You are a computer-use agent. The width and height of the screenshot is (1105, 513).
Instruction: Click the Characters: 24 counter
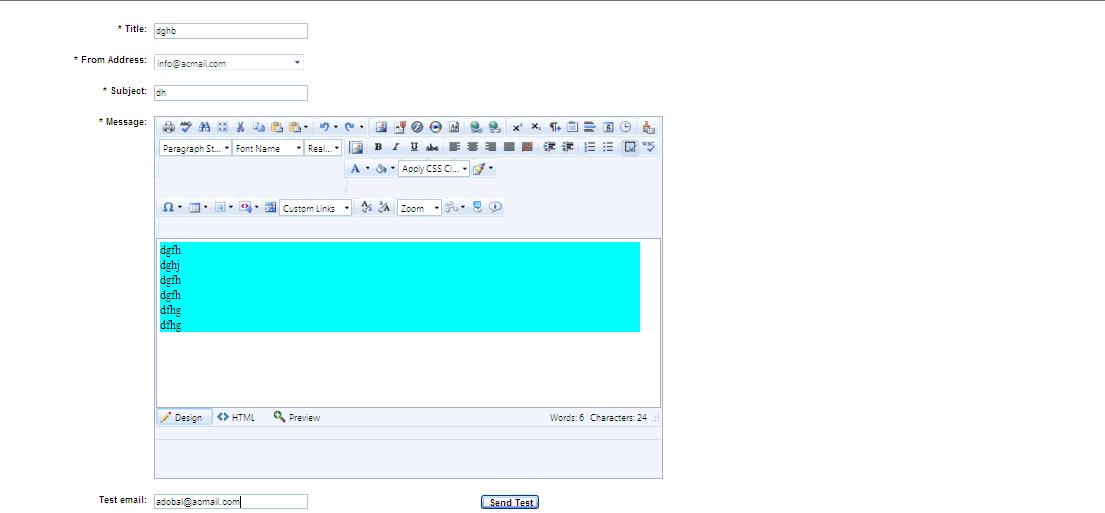618,417
